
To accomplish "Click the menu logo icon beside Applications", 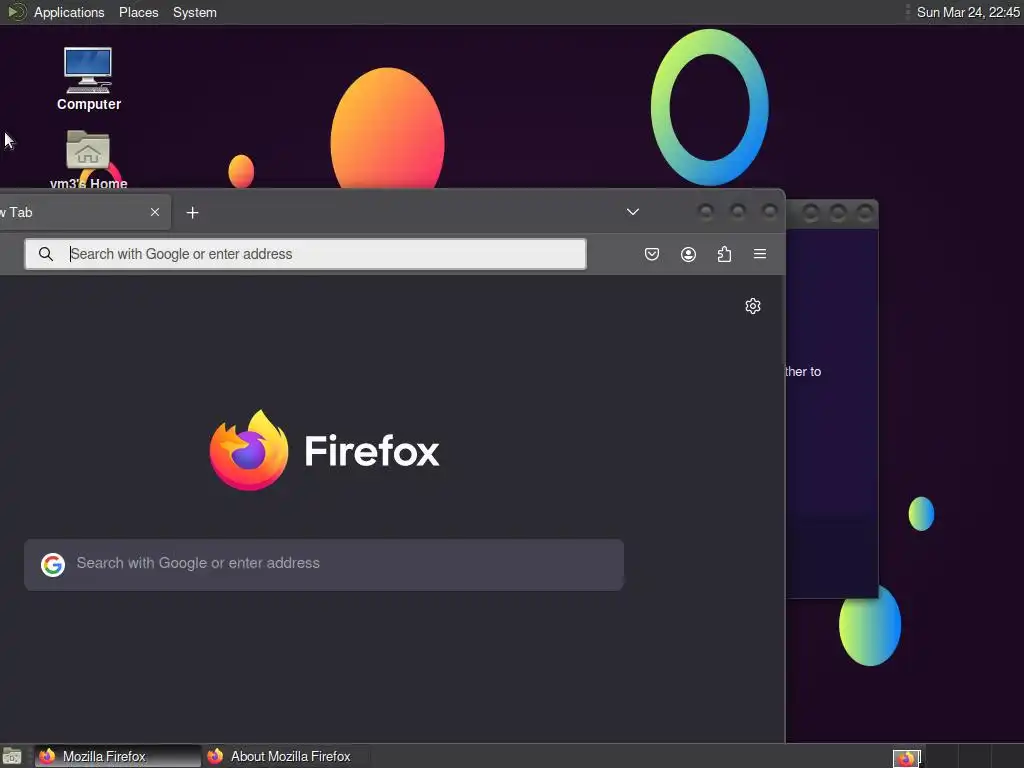I will tap(16, 12).
